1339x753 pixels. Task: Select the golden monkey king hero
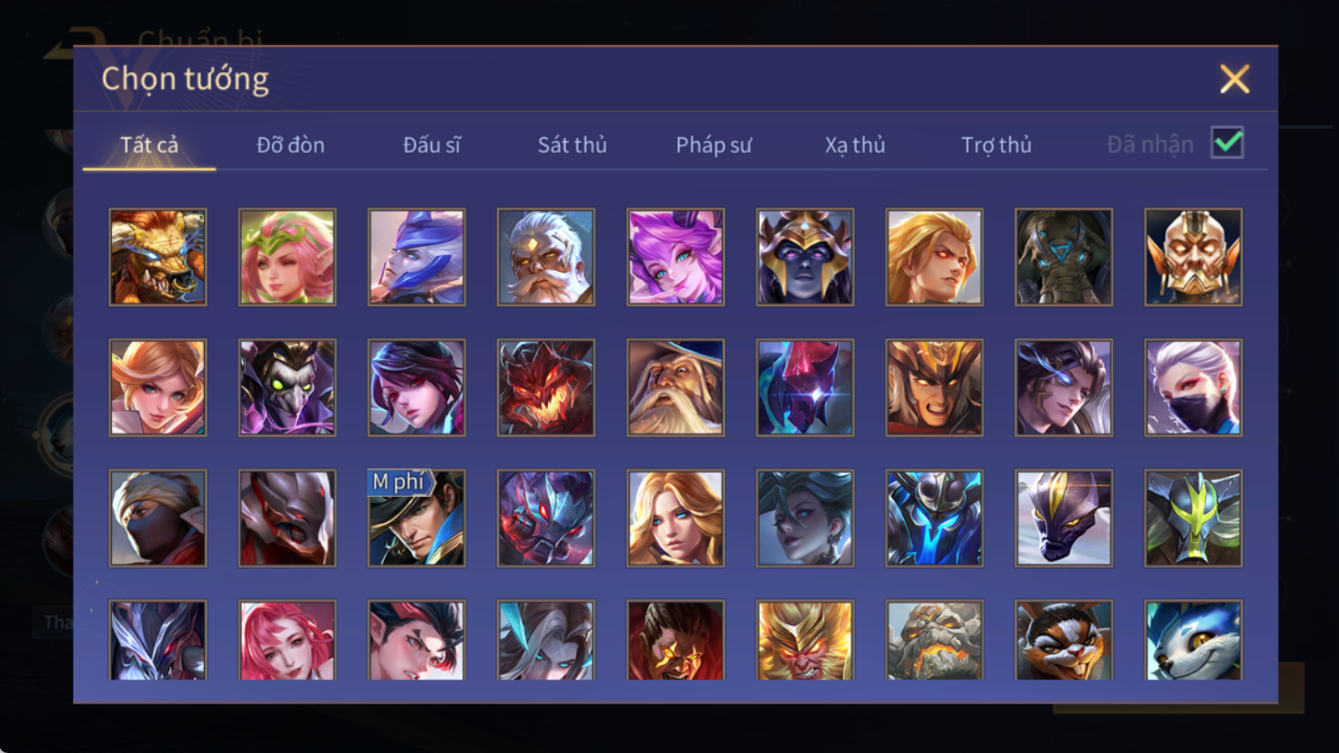pos(805,640)
